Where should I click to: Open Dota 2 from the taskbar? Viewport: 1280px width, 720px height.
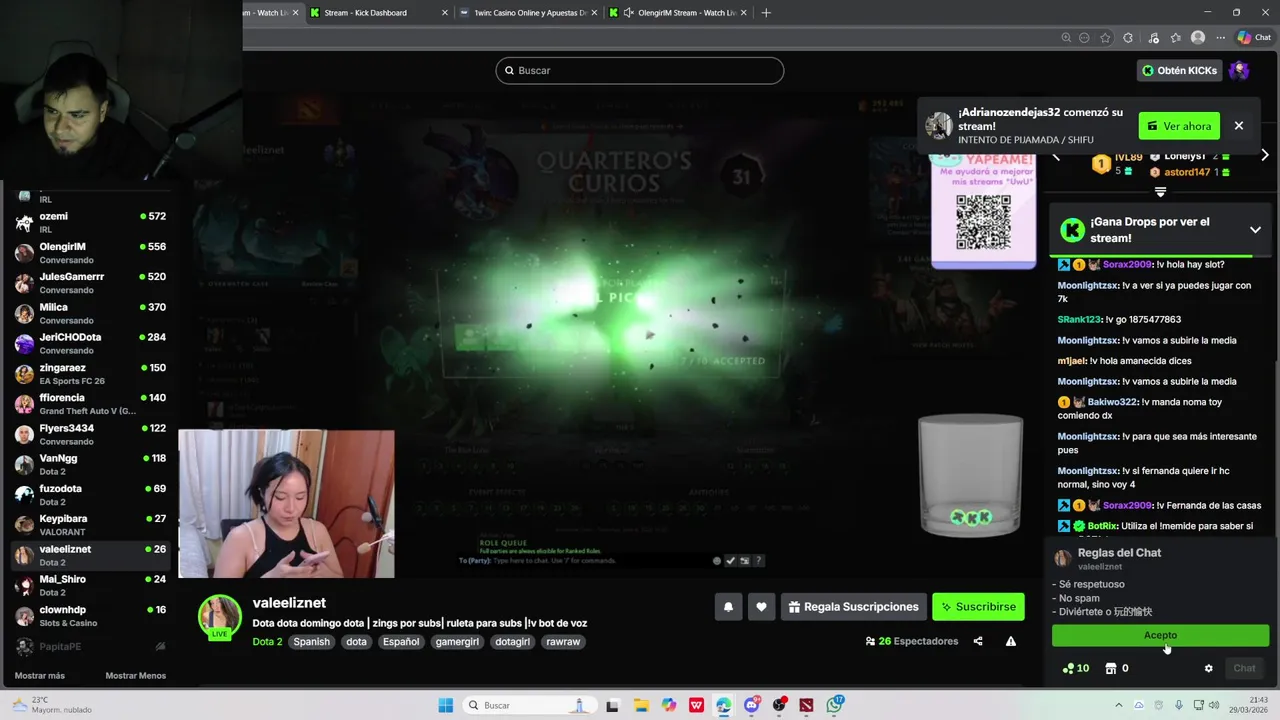point(806,705)
